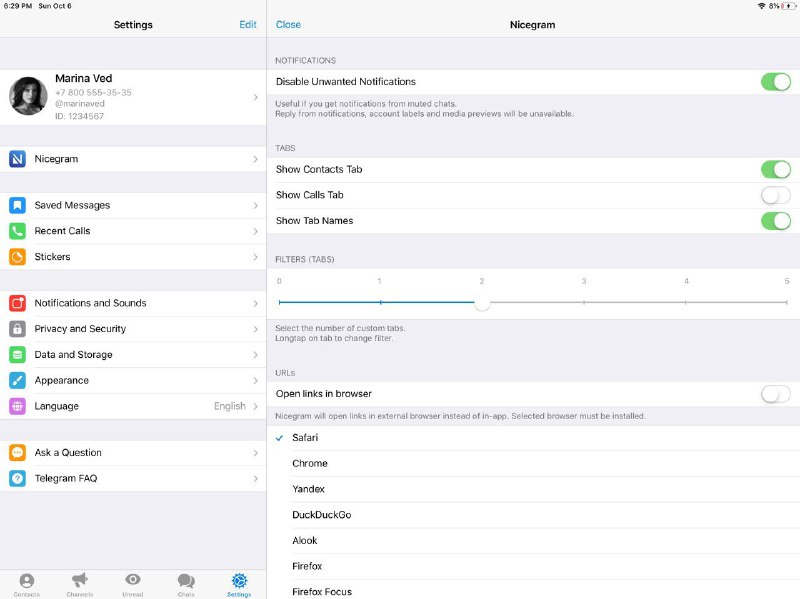Tap the battery status icon
The height and width of the screenshot is (599, 800).
(x=788, y=6)
